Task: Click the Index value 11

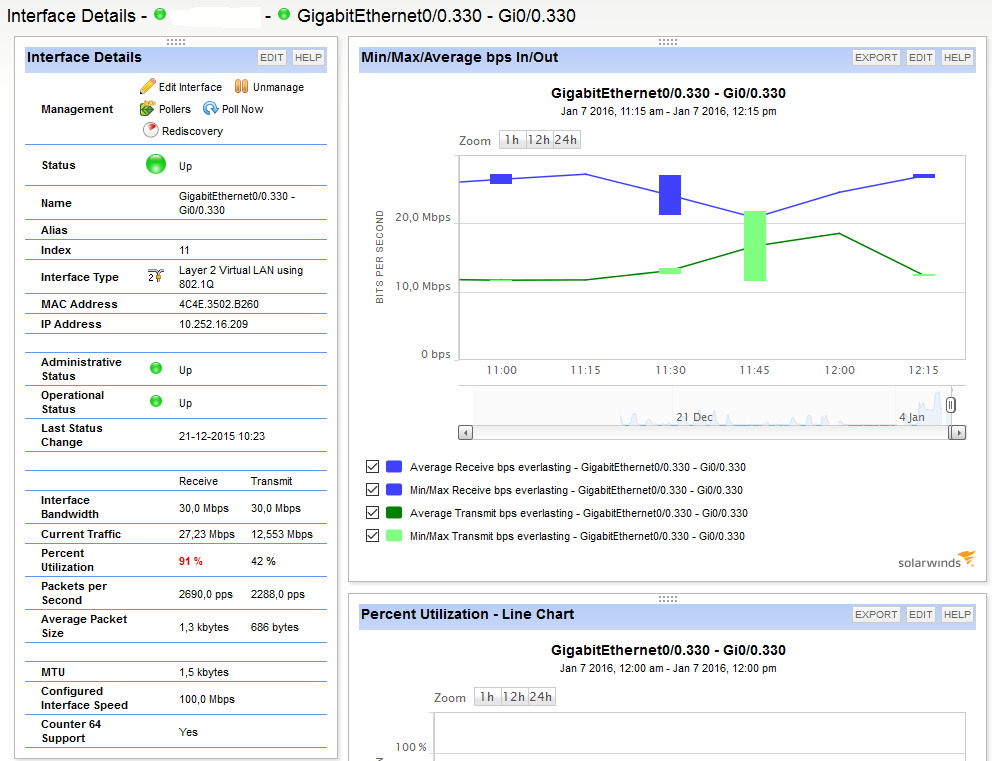Action: [x=184, y=251]
